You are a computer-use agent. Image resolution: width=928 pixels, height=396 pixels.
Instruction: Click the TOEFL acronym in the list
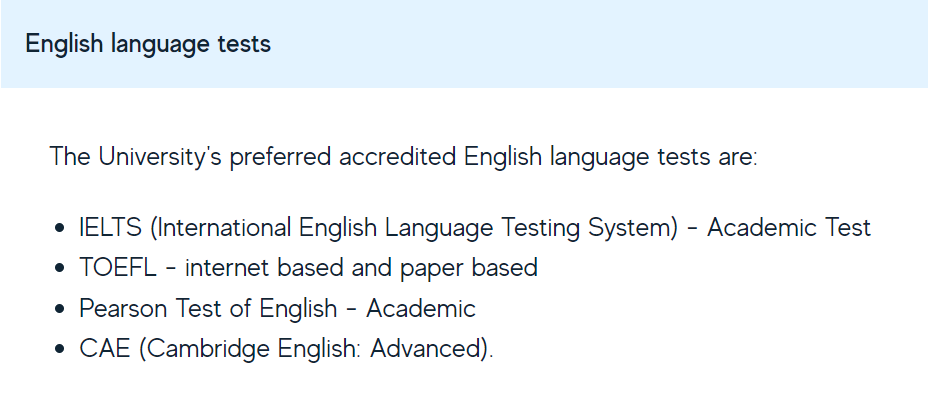118,268
